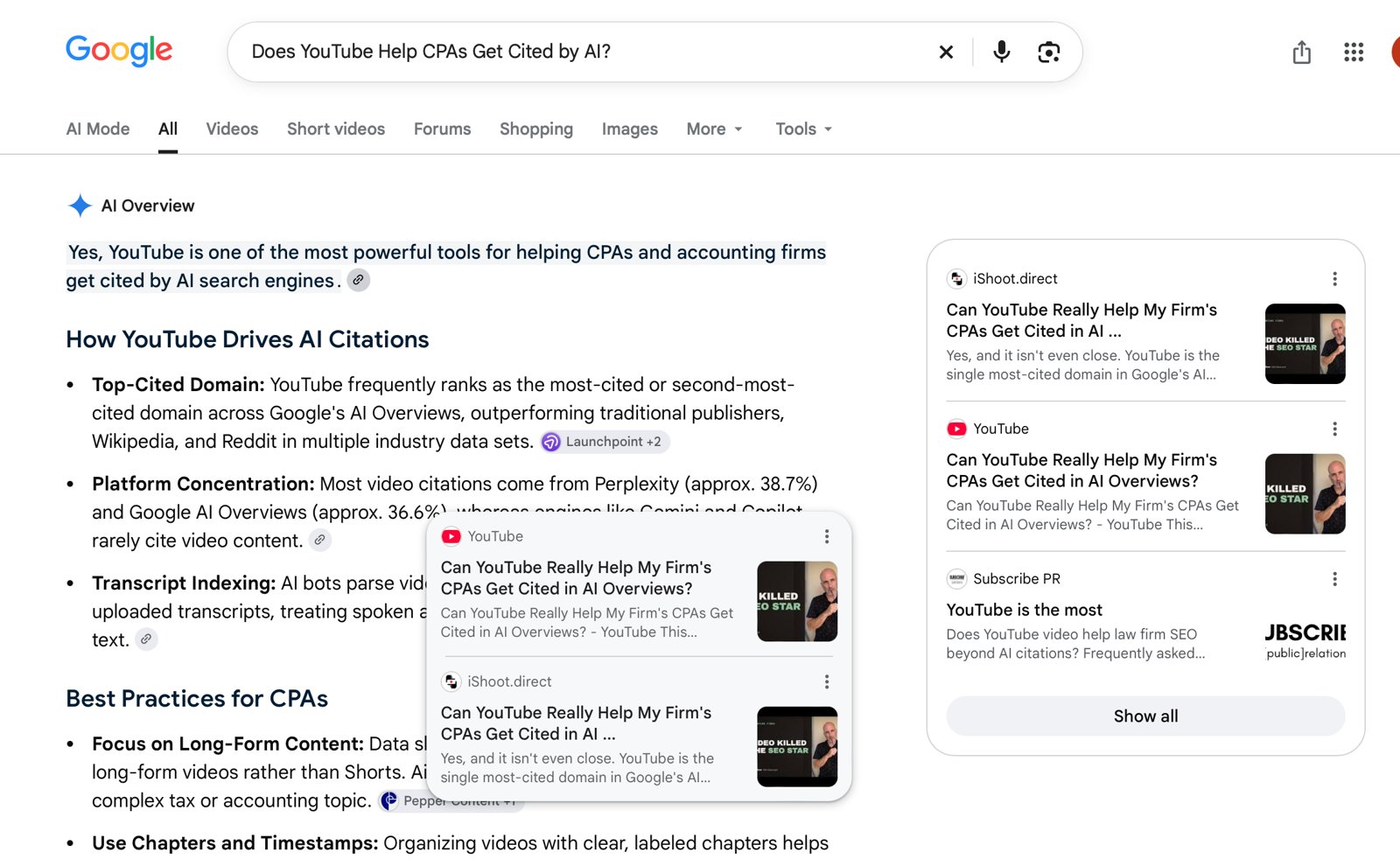This screenshot has width=1400, height=859.
Task: View the Images tab
Action: (630, 129)
